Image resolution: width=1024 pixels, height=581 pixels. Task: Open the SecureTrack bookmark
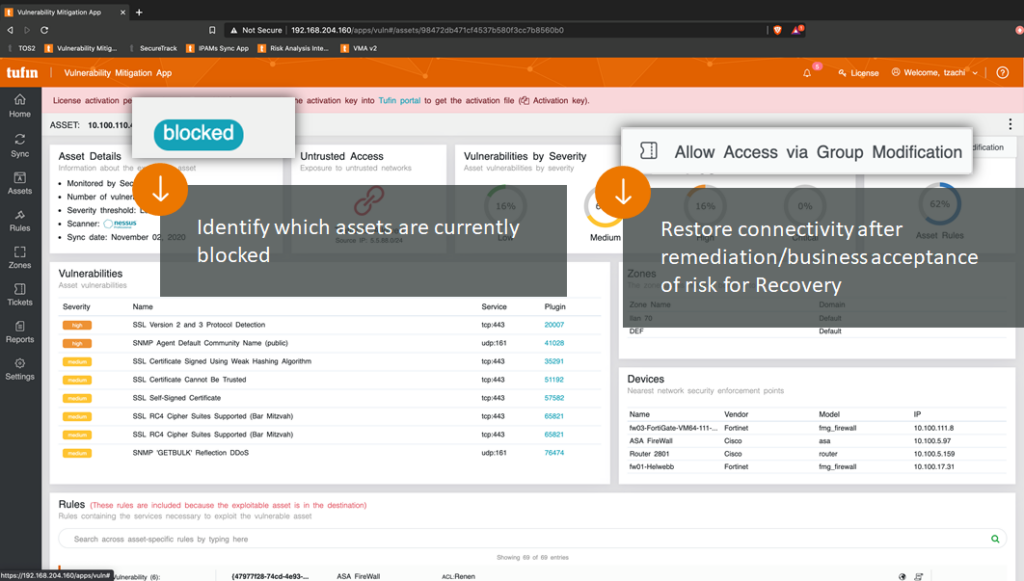point(158,48)
